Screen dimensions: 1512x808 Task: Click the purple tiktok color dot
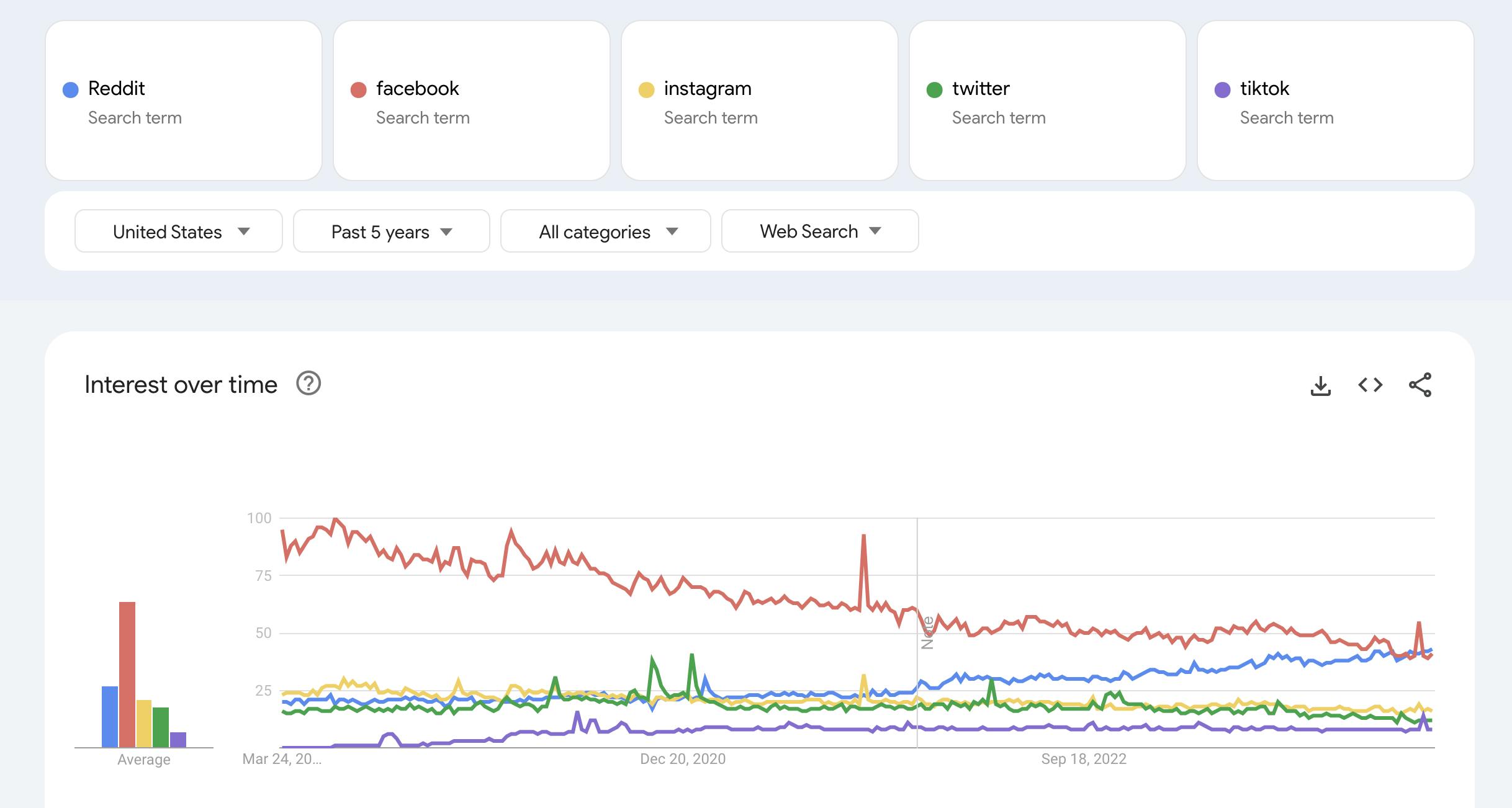[x=1223, y=90]
